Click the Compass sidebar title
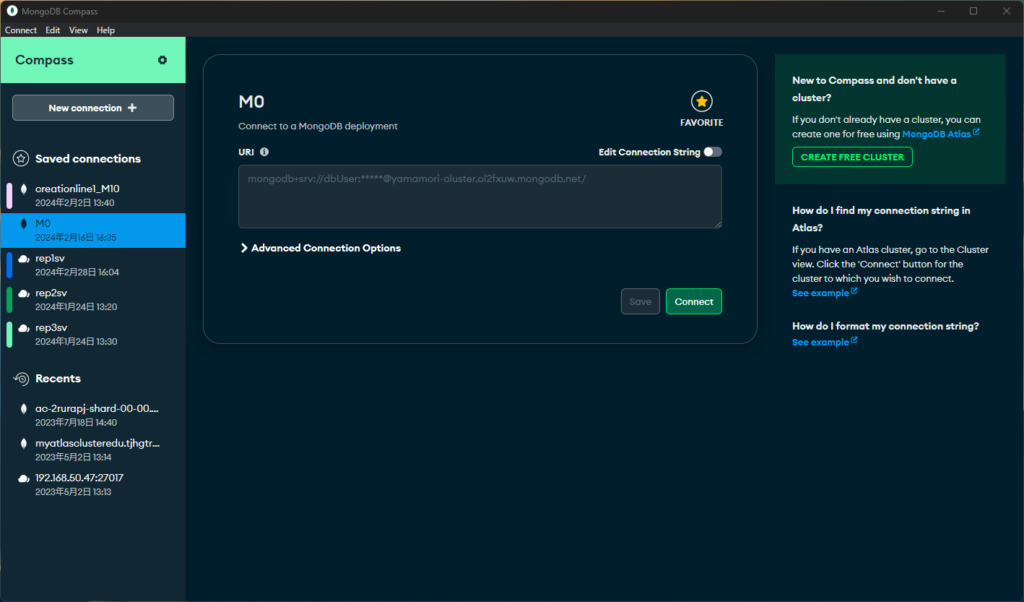The height and width of the screenshot is (602, 1024). (x=44, y=60)
